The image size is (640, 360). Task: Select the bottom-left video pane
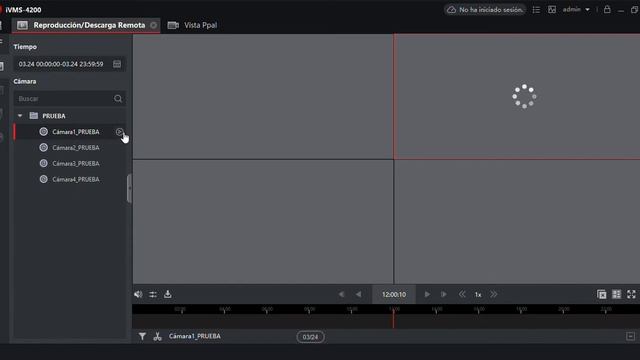263,222
